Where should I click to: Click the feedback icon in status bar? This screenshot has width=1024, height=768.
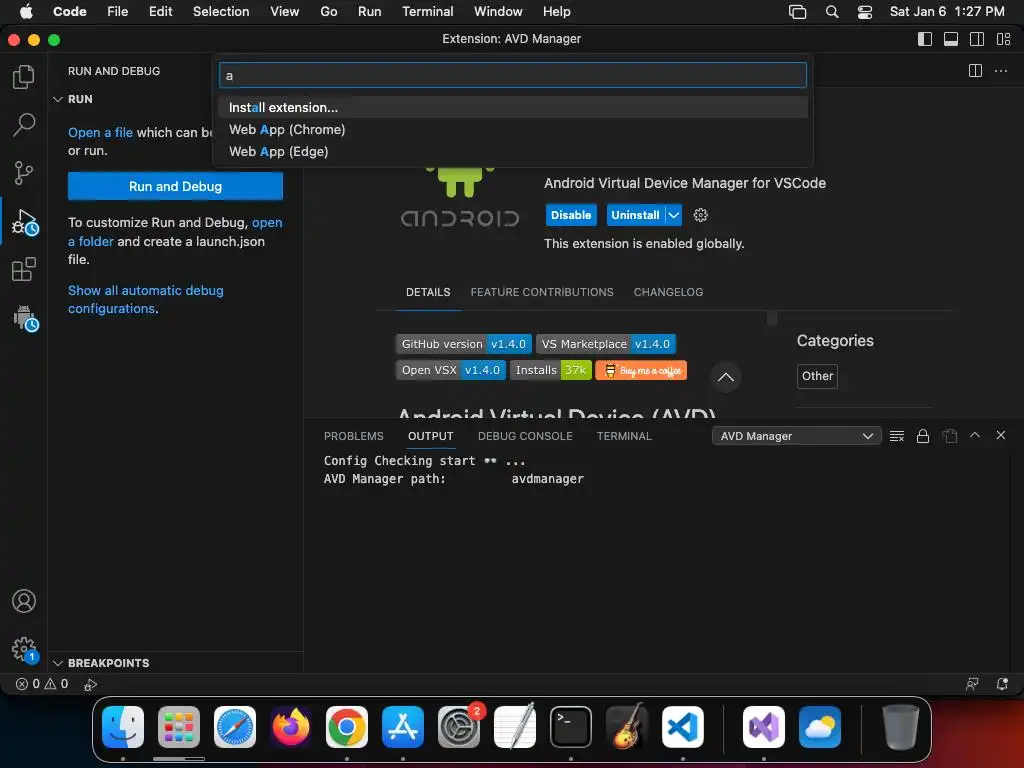pos(972,684)
